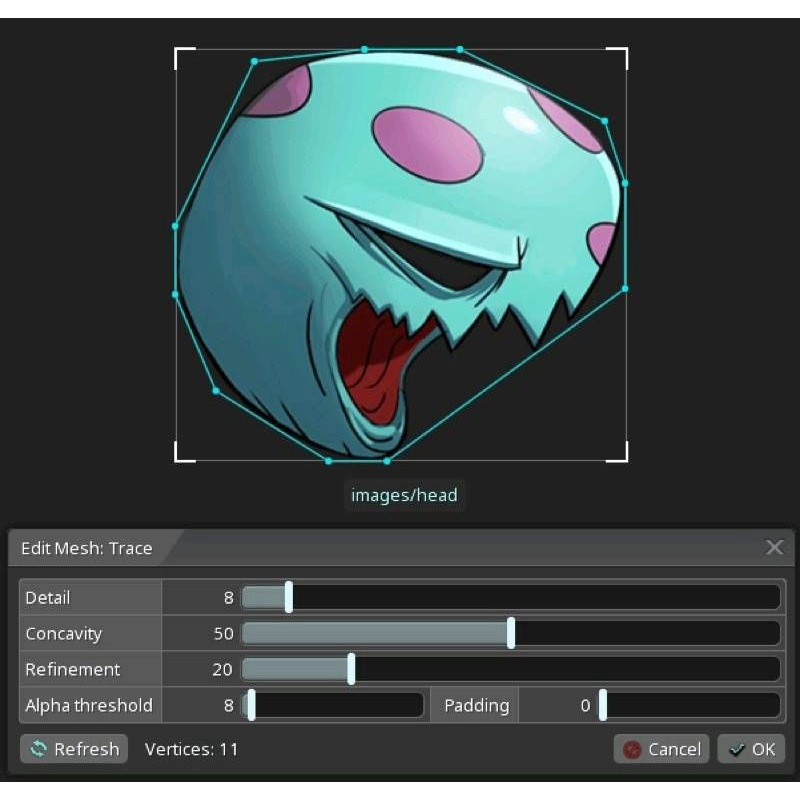Click the Detail slider handle
The height and width of the screenshot is (800, 800).
tap(289, 597)
